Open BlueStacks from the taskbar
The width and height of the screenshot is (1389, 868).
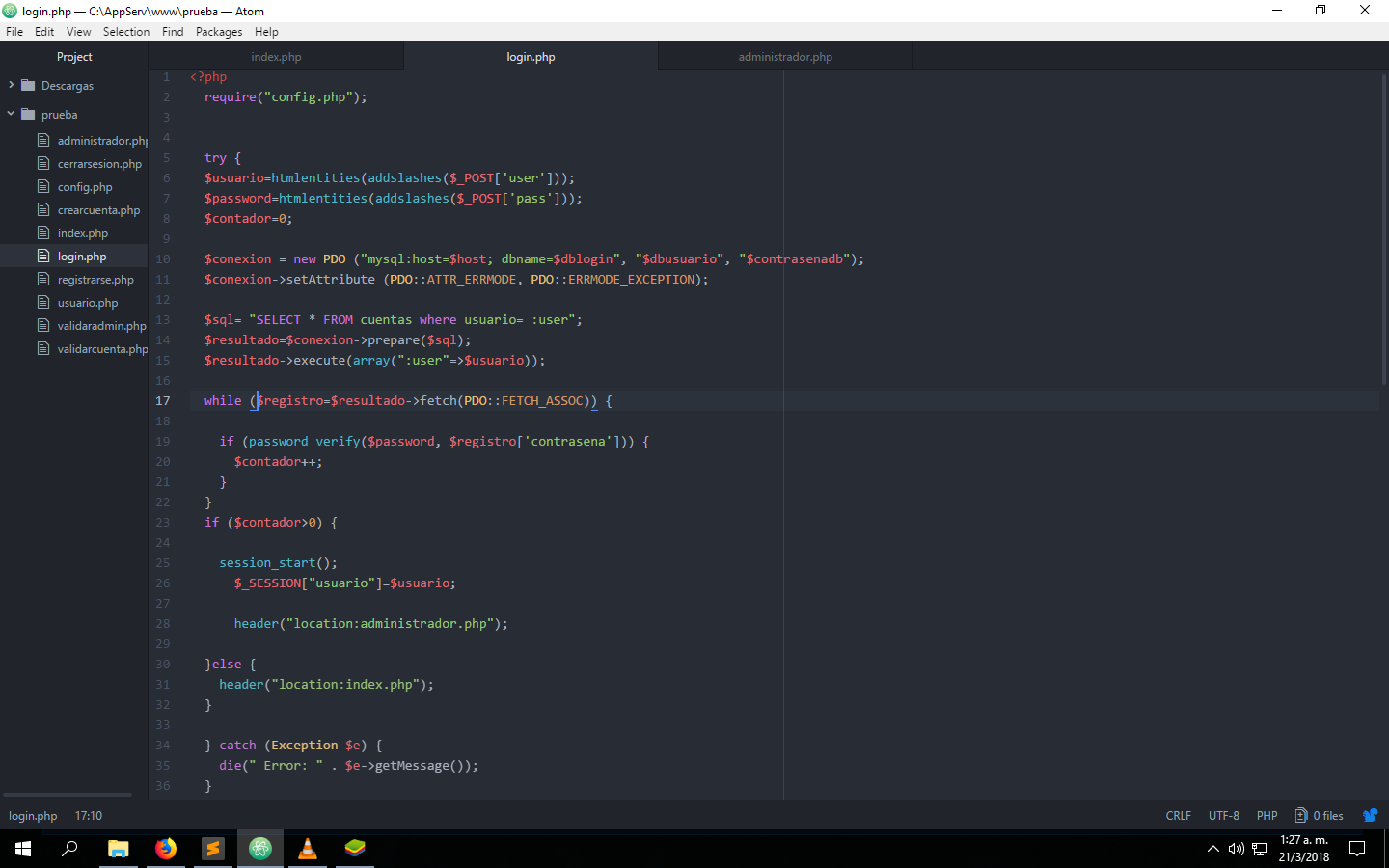click(355, 849)
